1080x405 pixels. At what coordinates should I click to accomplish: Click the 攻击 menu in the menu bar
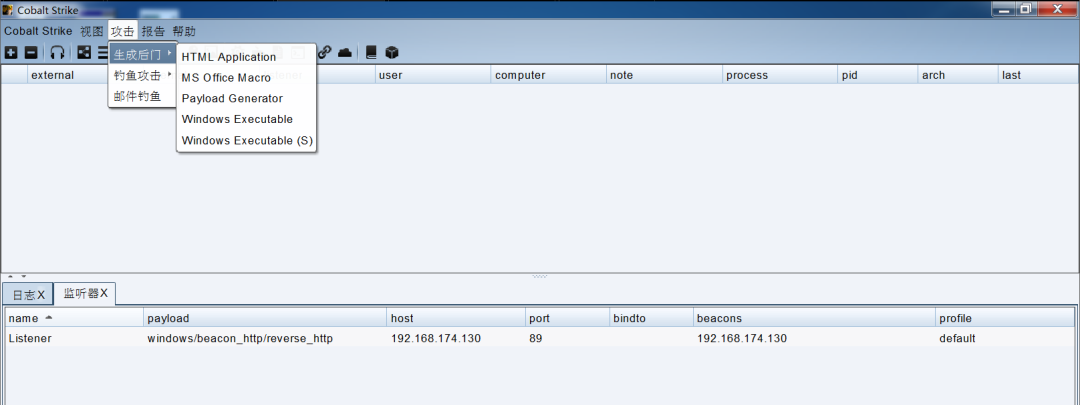point(123,31)
